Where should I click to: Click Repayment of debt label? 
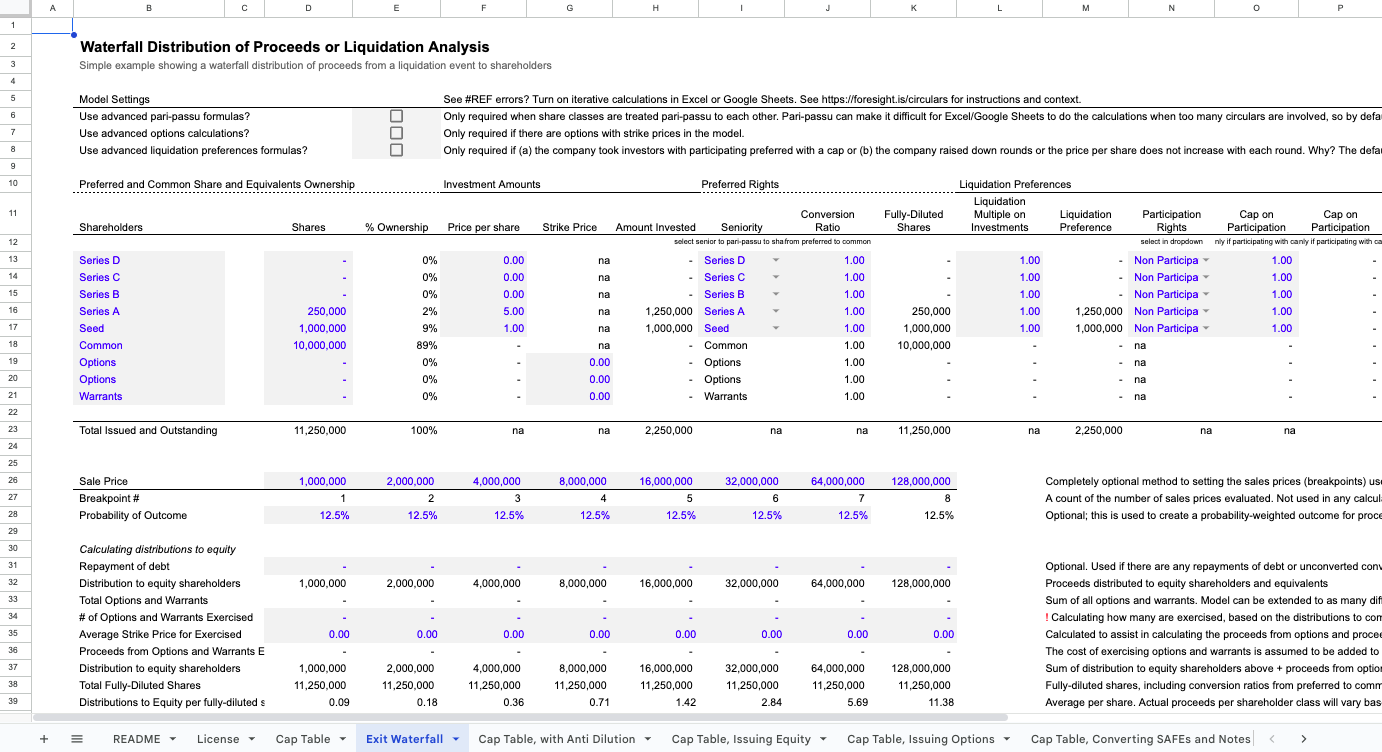(x=124, y=566)
